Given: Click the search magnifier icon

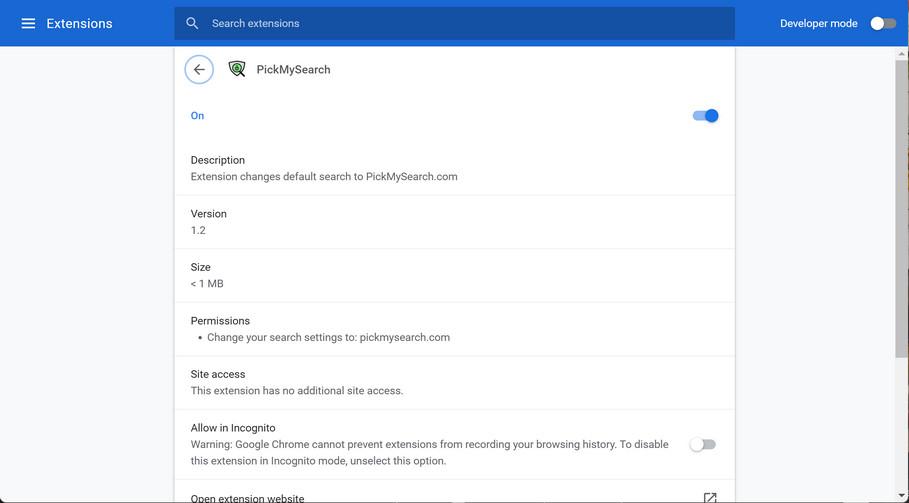Looking at the screenshot, I should [192, 23].
